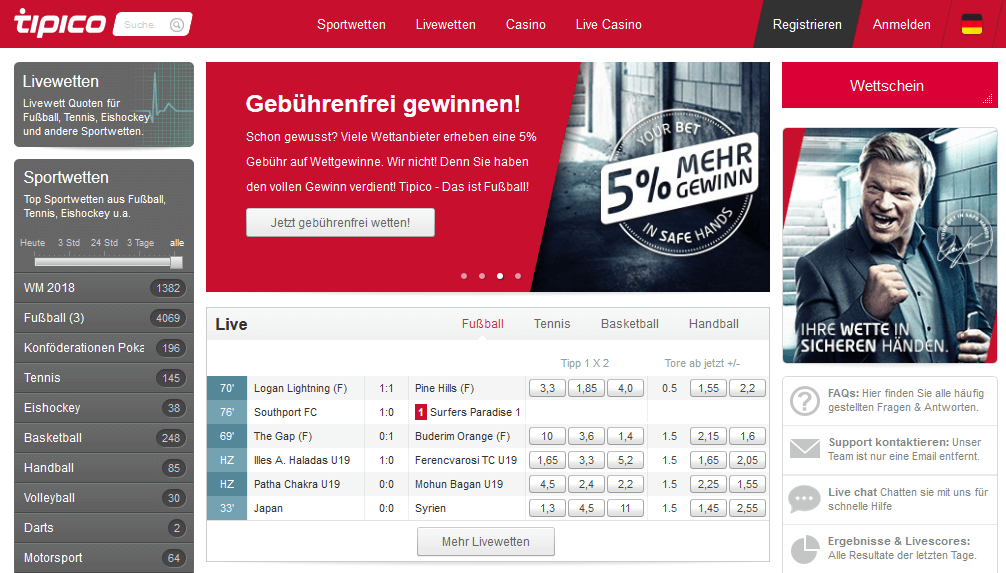
Task: Click the time filter slider handle
Action: click(x=176, y=262)
